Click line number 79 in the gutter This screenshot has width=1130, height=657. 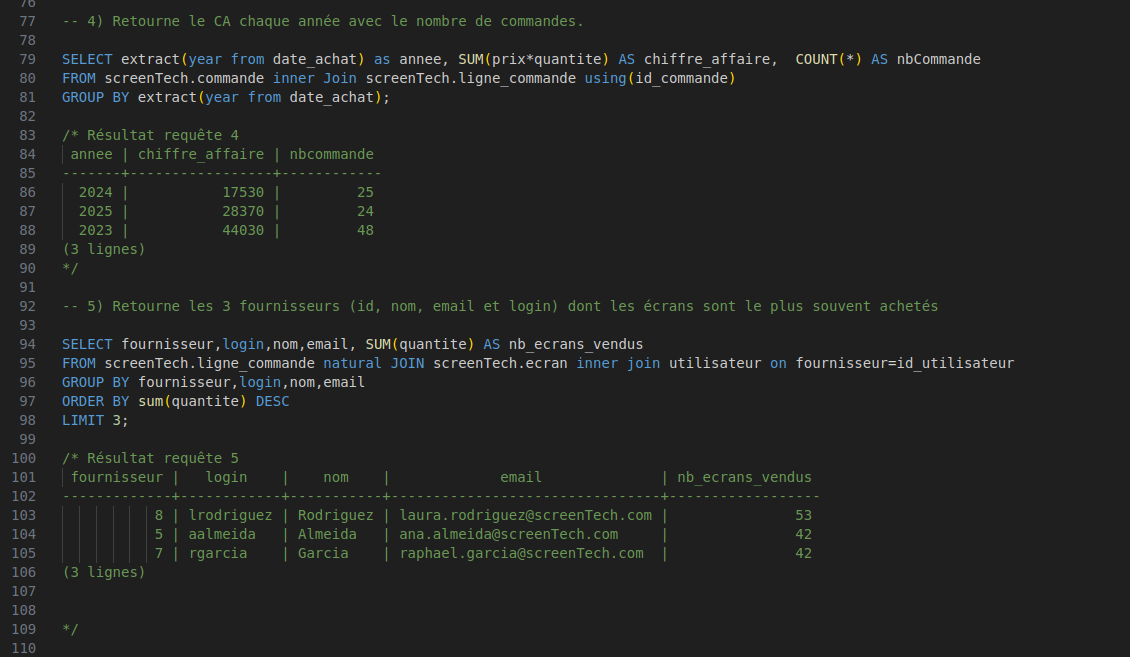click(x=27, y=59)
